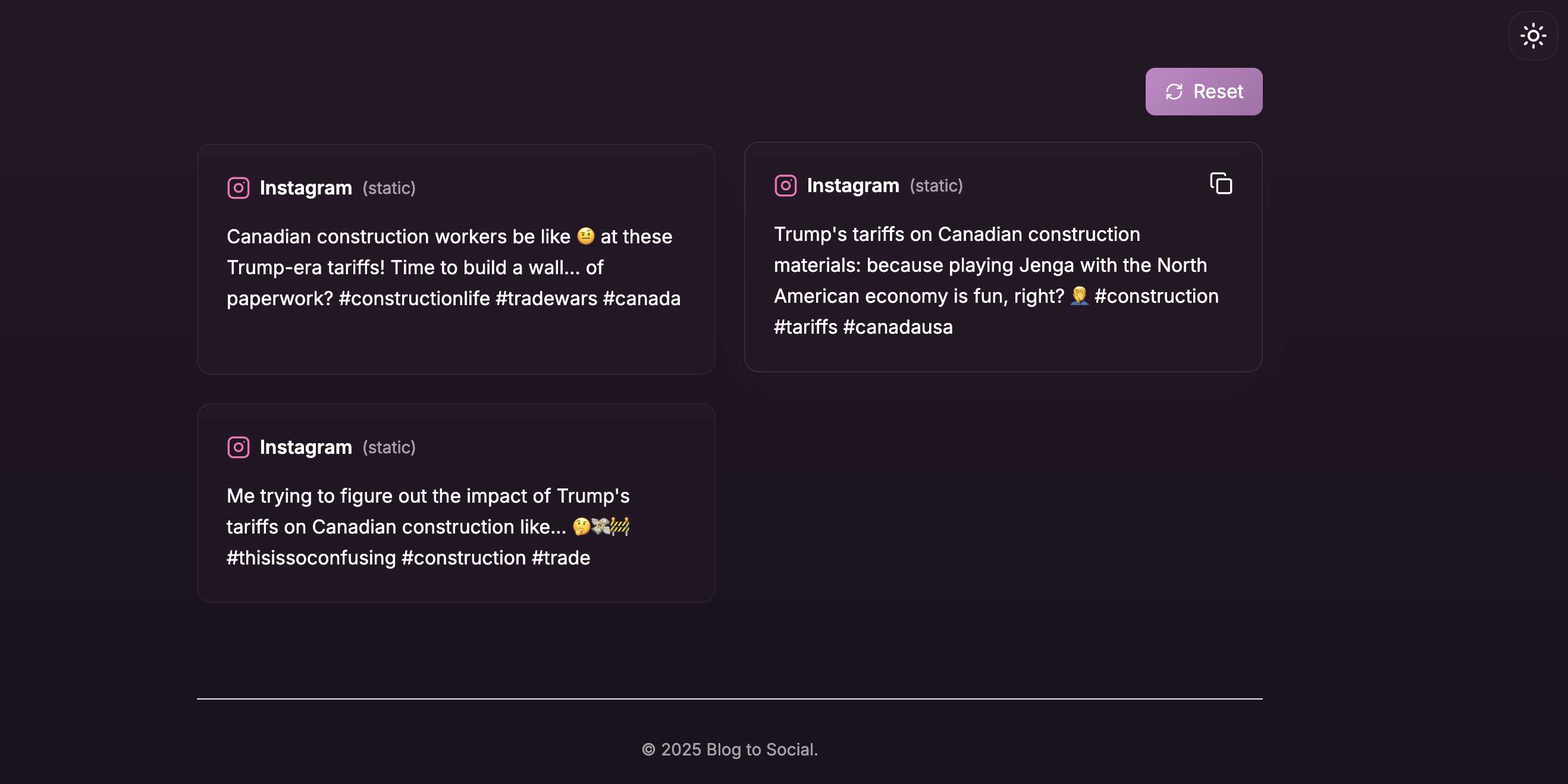1568x784 pixels.
Task: Click the Reset button
Action: [1203, 91]
